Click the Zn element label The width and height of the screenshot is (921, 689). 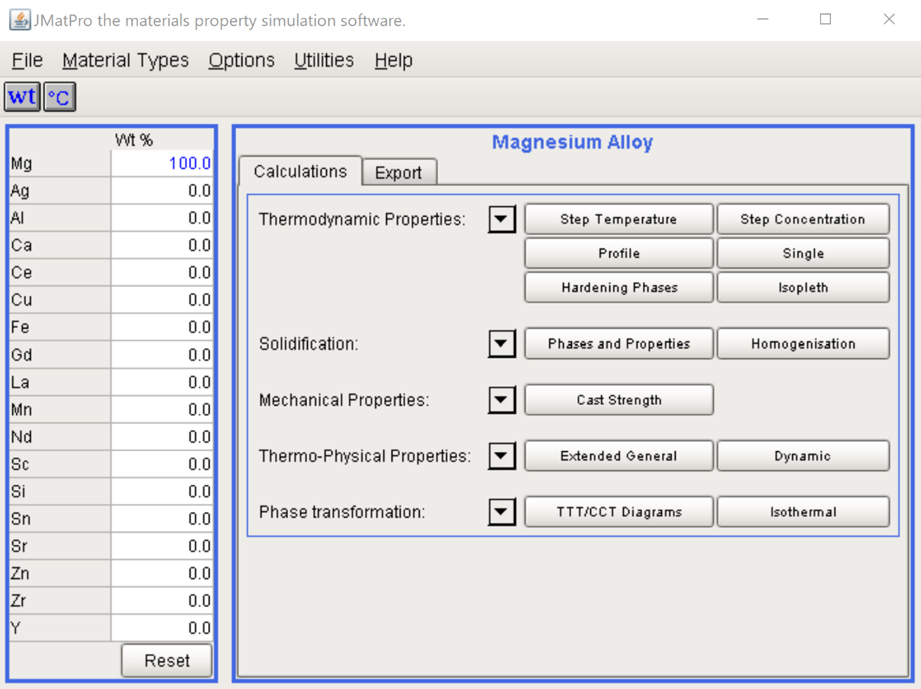coord(20,574)
